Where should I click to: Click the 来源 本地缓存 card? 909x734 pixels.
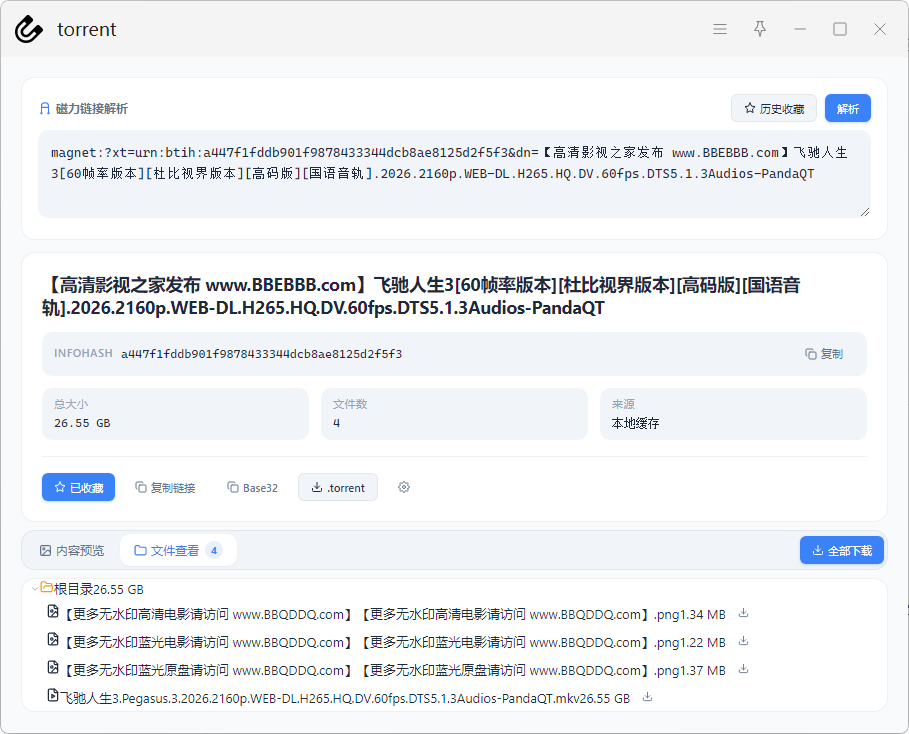[x=733, y=414]
